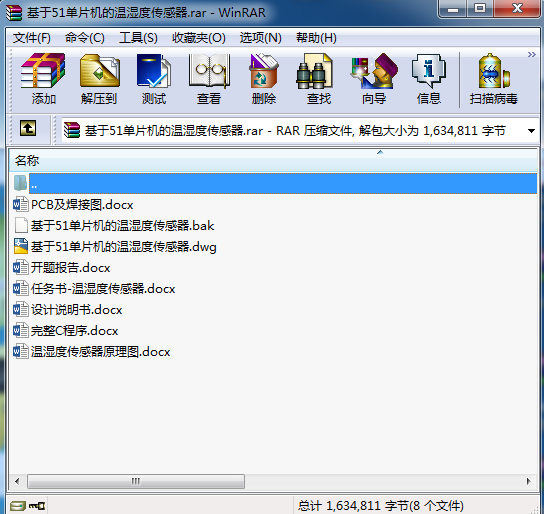Select file 基于51单片机的温湿度传感器.dwg

click(x=124, y=247)
